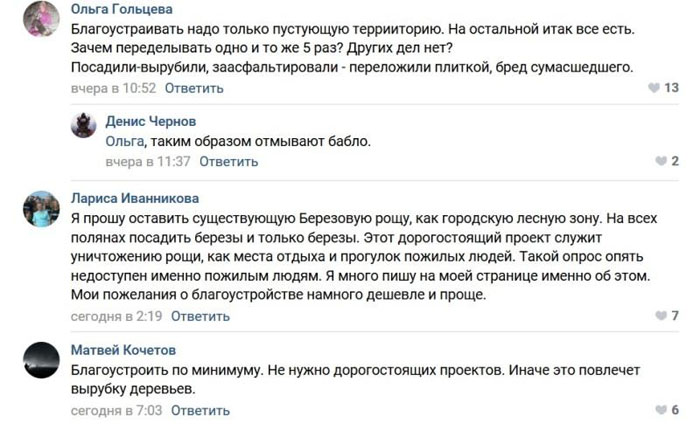Click timestamp 'вчера в 10:52'

coord(114,88)
